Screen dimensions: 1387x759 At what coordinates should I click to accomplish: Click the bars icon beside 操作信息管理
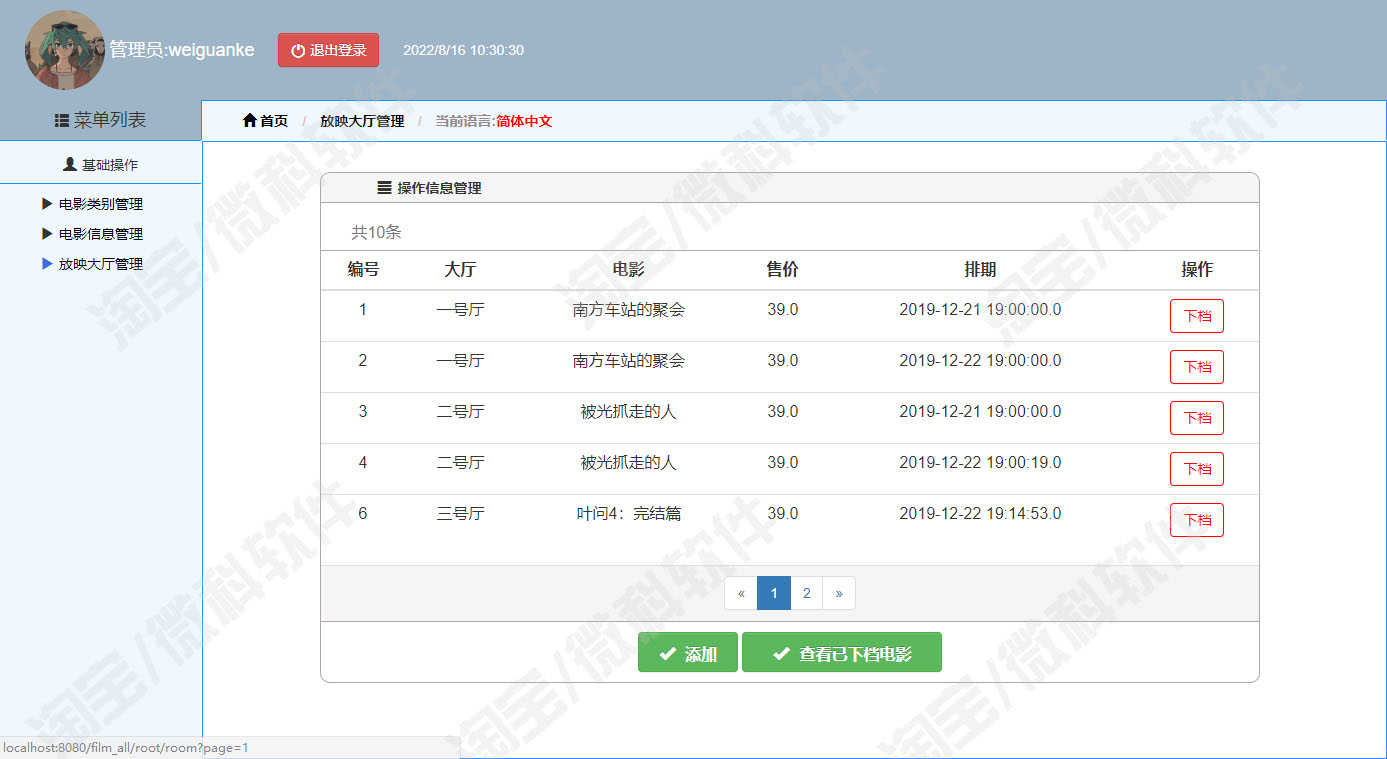[384, 187]
